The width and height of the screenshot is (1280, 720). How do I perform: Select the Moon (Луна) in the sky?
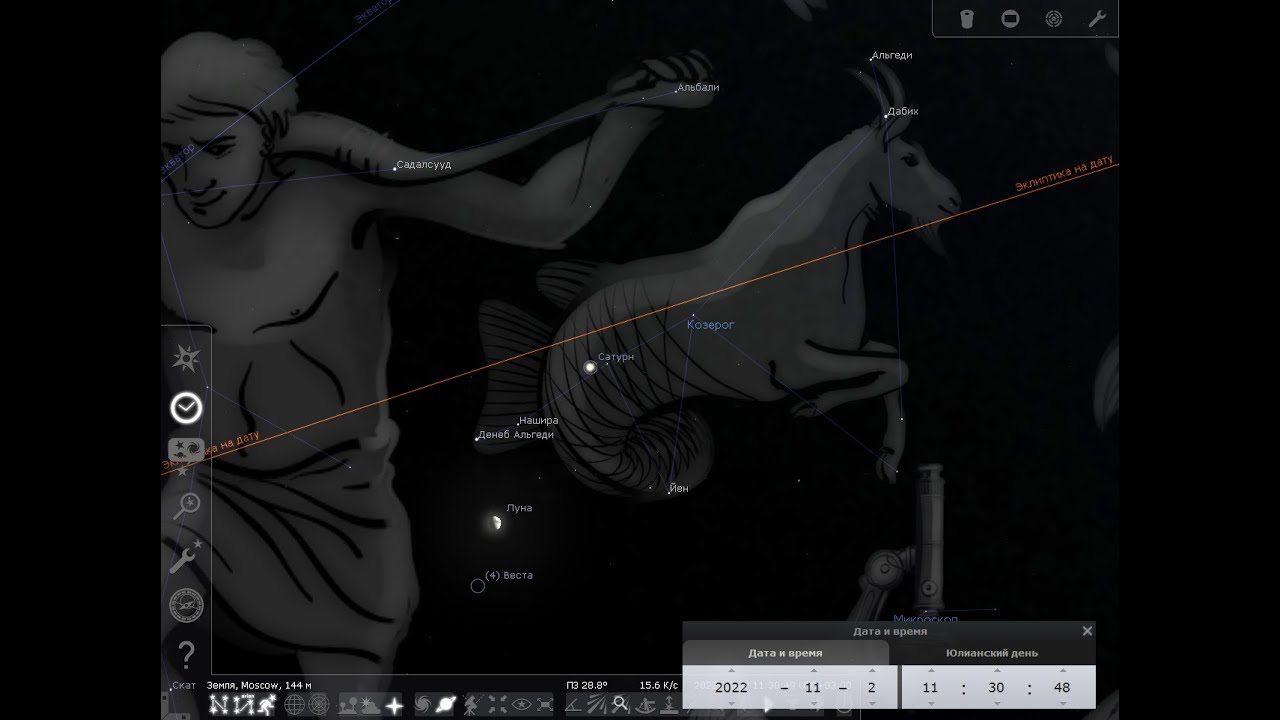coord(494,522)
